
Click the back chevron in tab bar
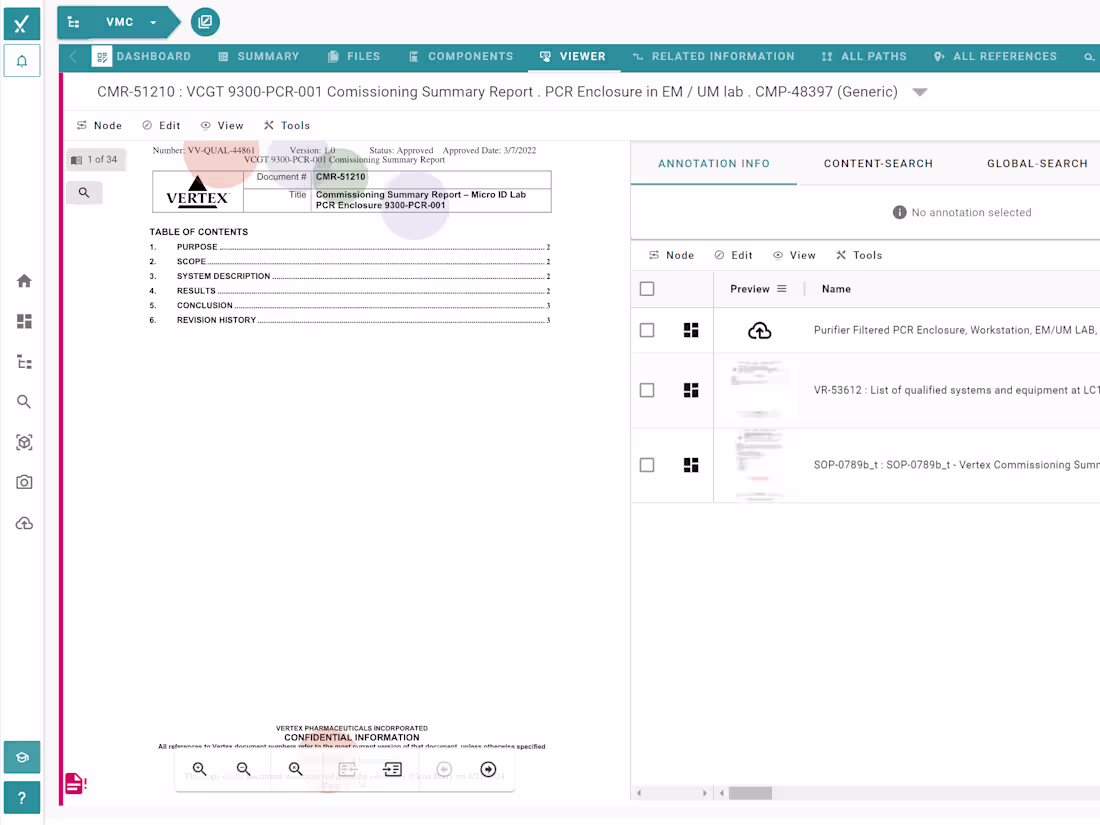click(x=73, y=57)
